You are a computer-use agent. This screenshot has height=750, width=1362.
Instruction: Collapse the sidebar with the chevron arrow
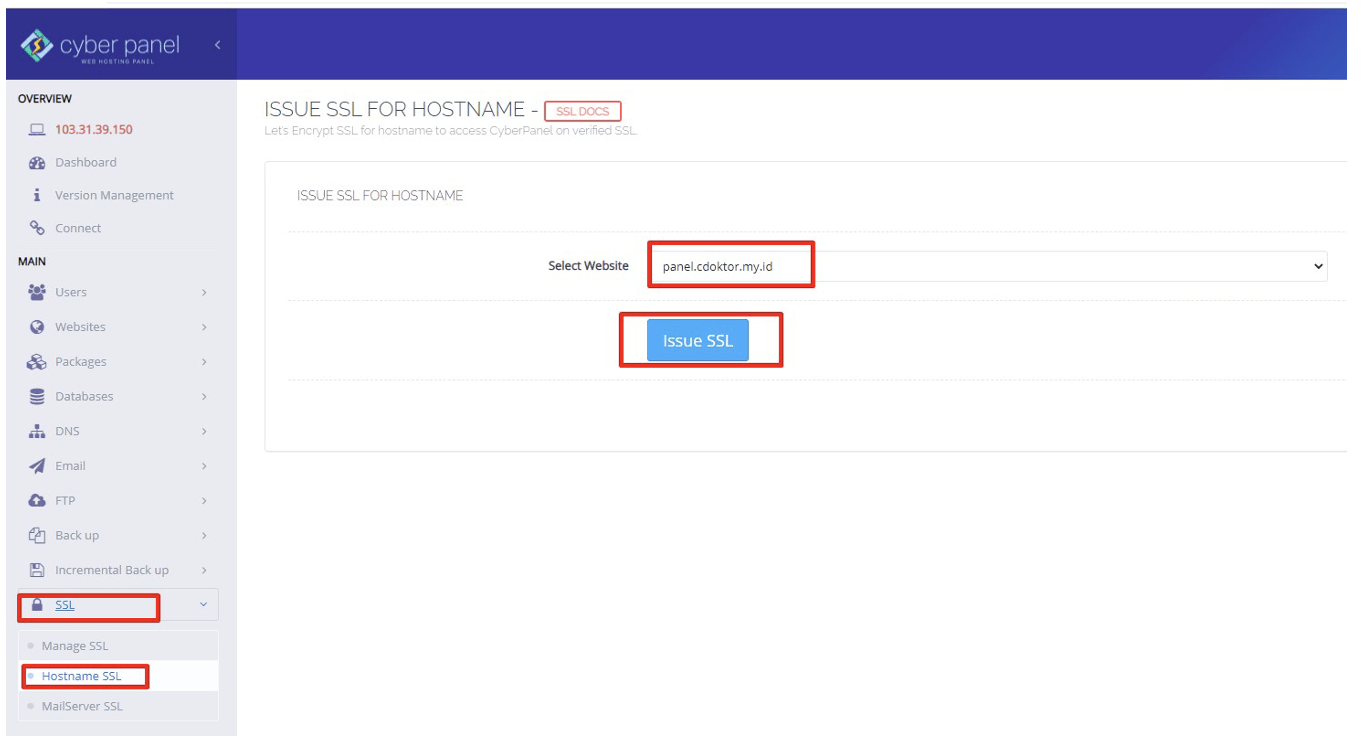pos(218,44)
